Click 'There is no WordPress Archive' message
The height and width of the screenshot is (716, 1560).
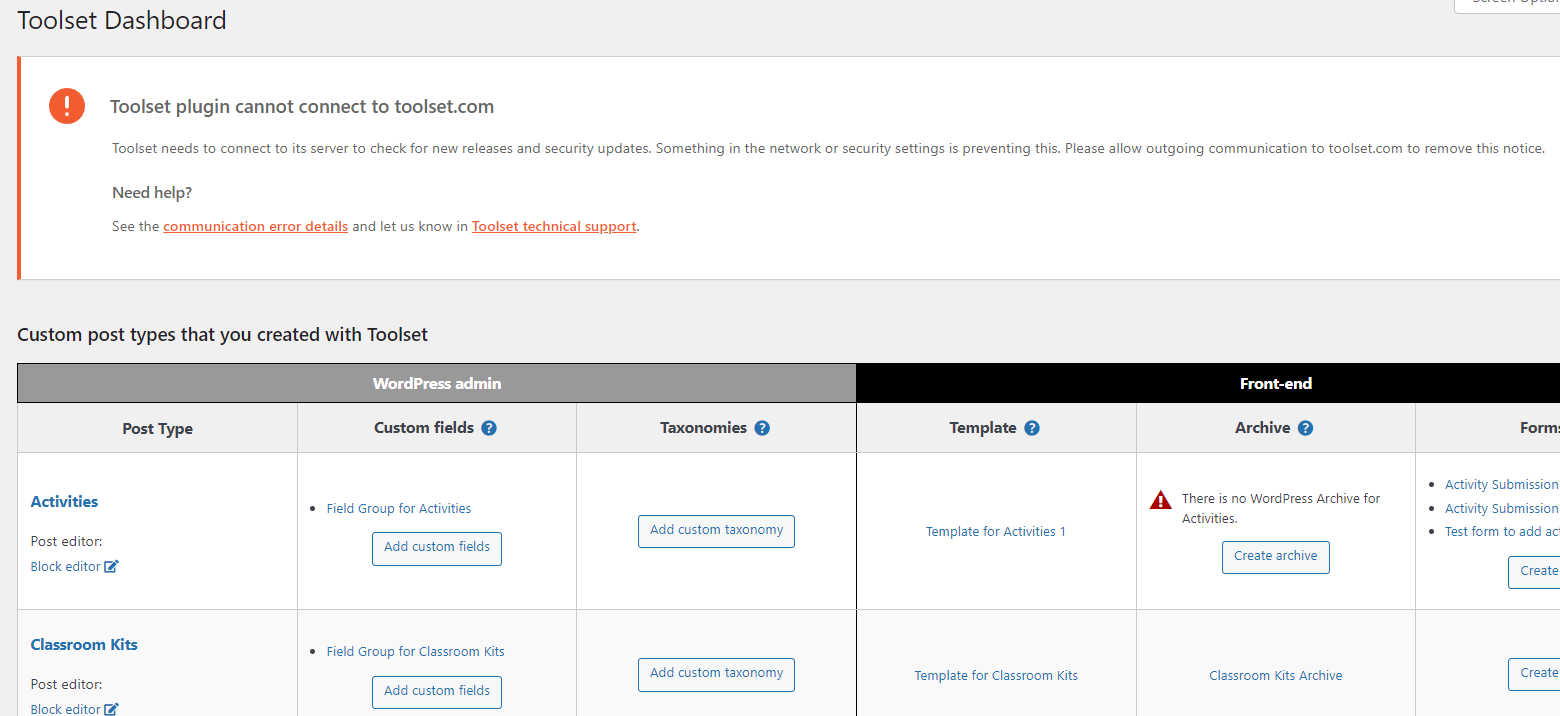1281,508
